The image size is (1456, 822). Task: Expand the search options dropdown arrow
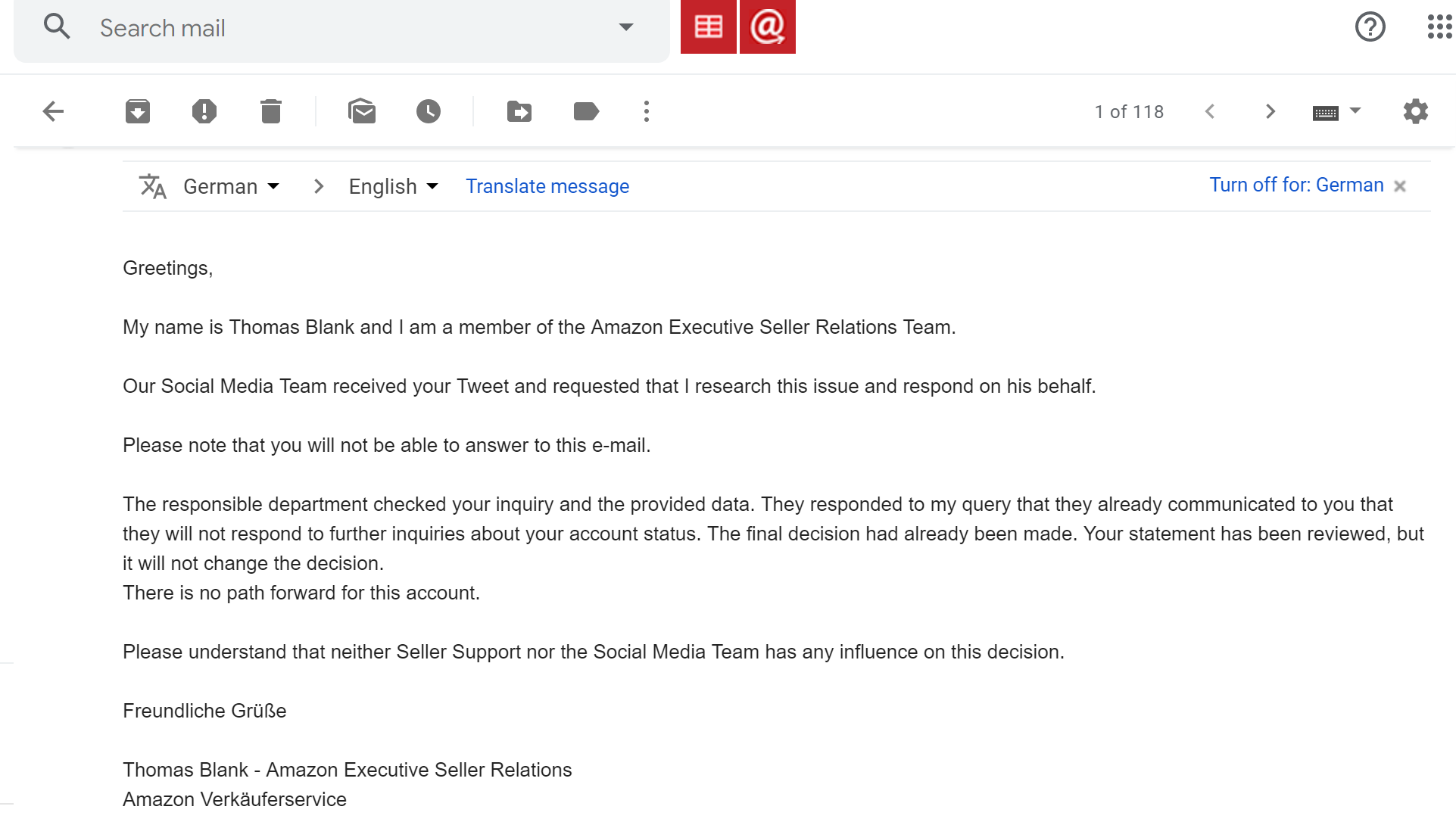626,27
